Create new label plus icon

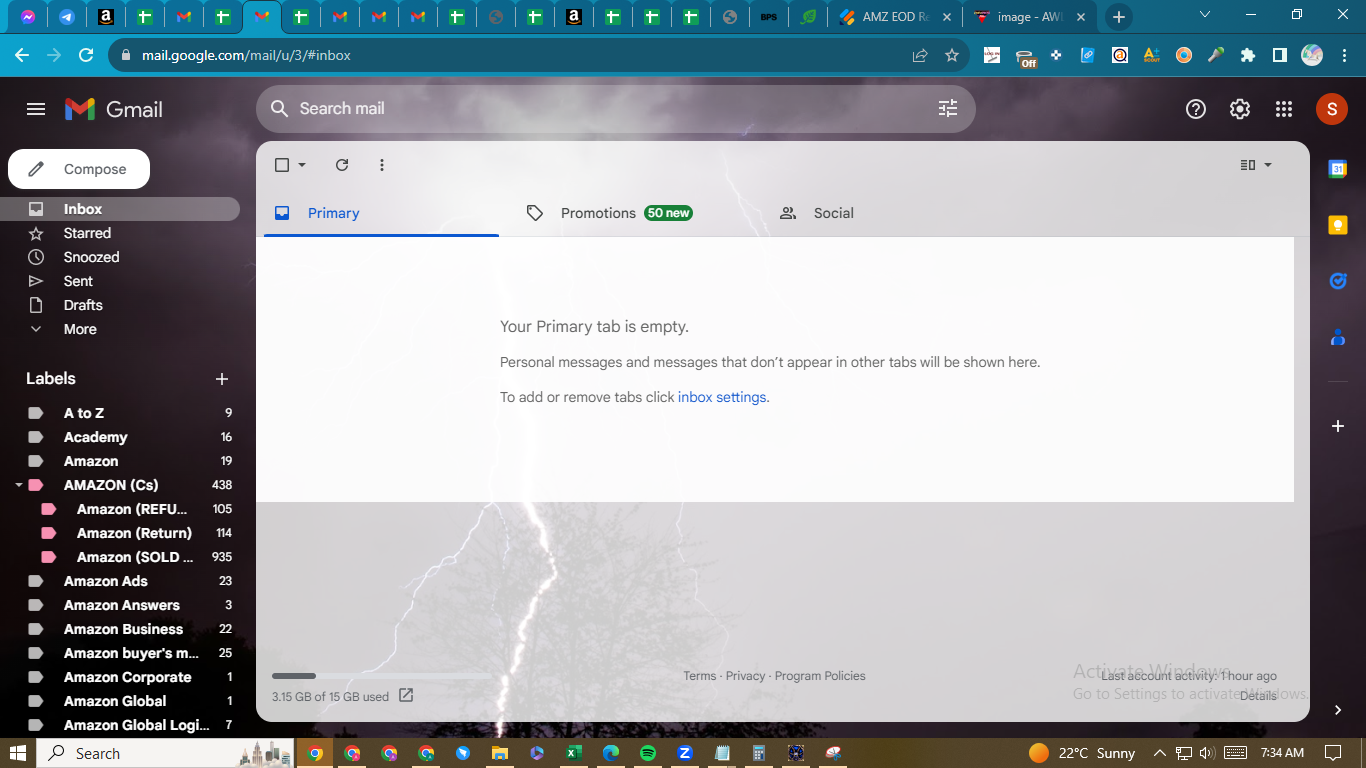[x=222, y=379]
